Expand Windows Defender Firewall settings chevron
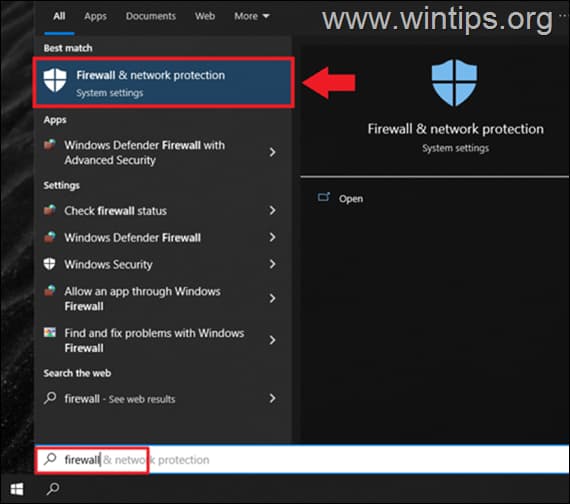The height and width of the screenshot is (504, 570). [x=272, y=237]
